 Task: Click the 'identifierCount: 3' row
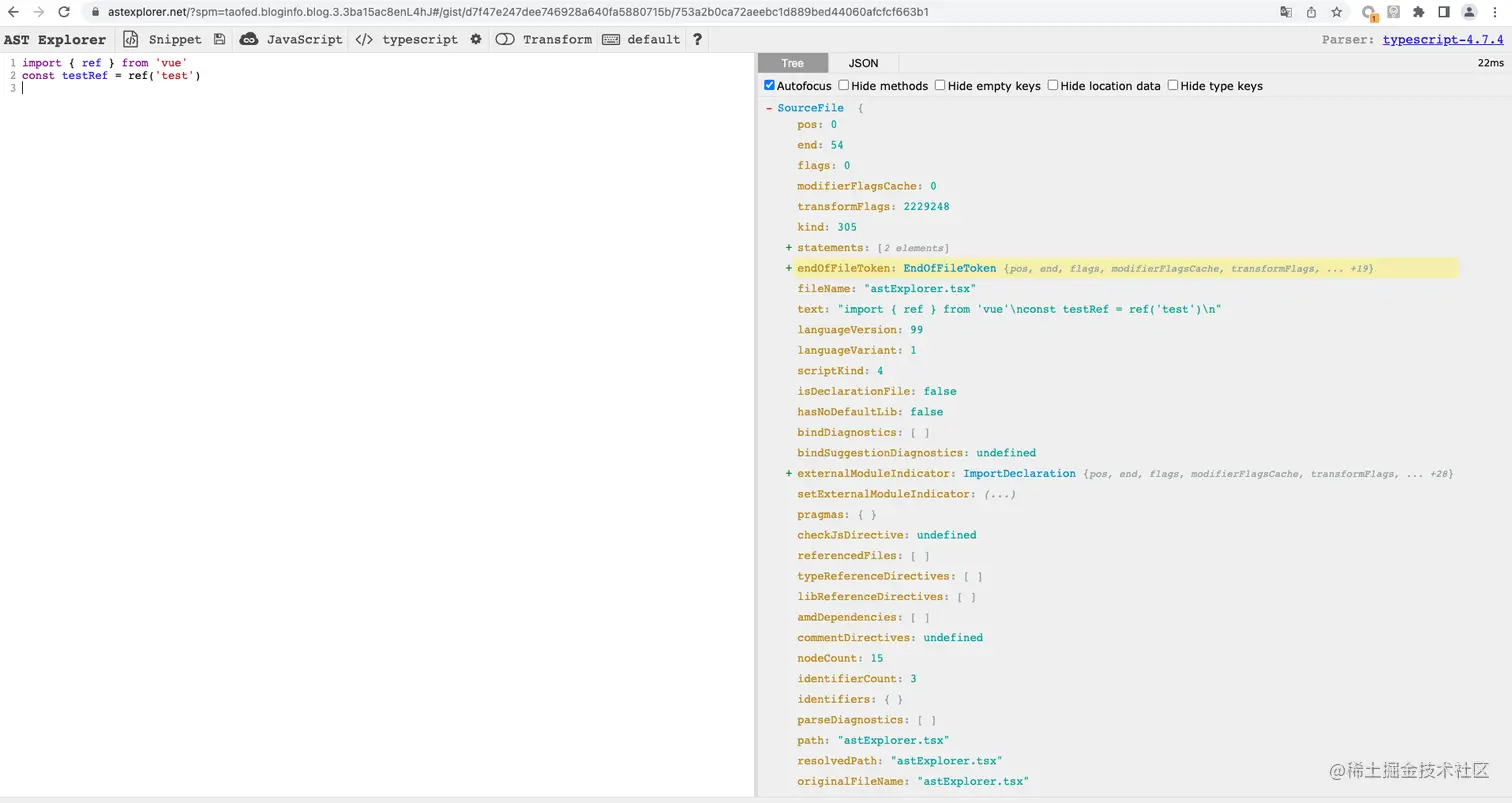pyautogui.click(x=857, y=679)
